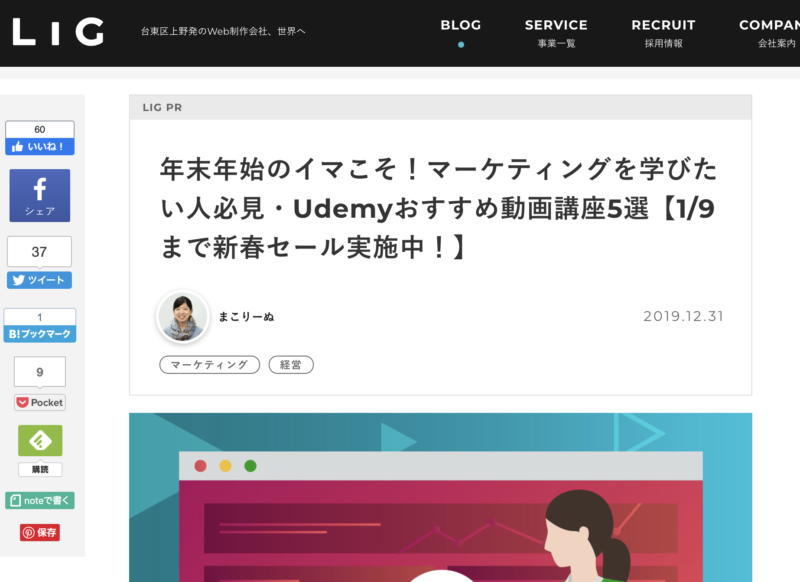Click the LIG PR category label
Screen dimensions: 800x582
162,108
